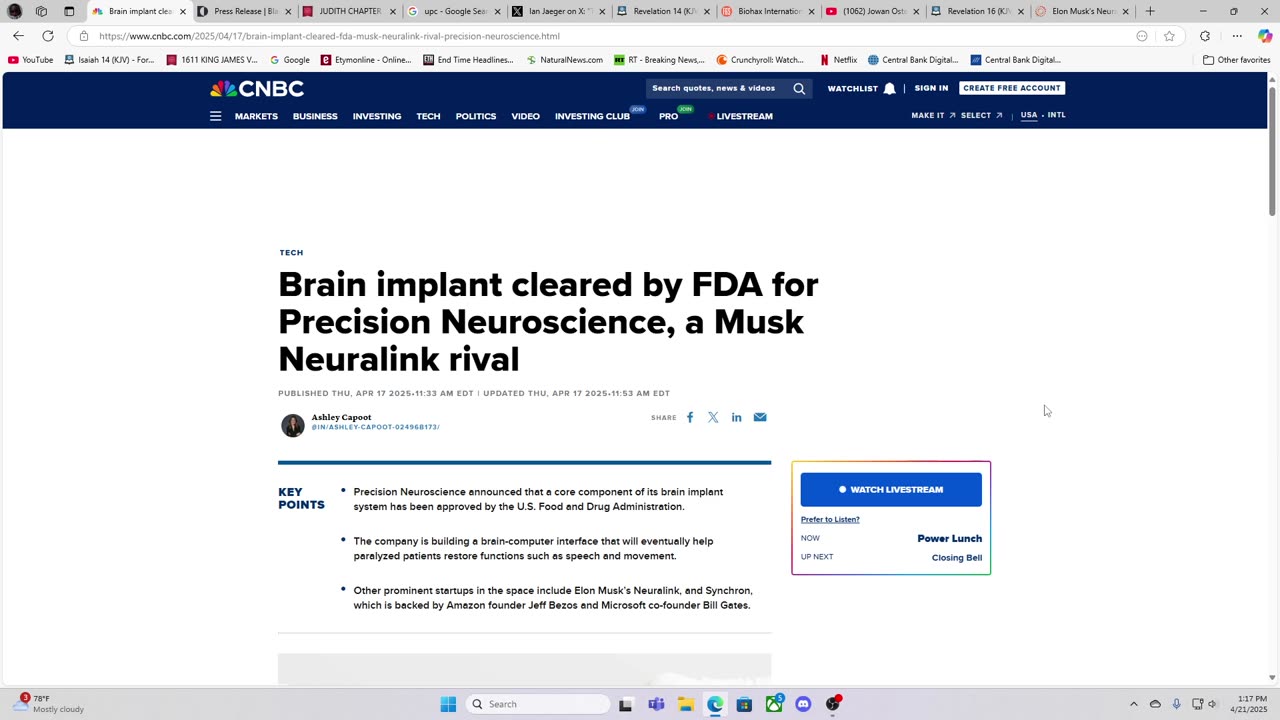The height and width of the screenshot is (720, 1280).
Task: Switch to Press Release tab
Action: point(246,11)
